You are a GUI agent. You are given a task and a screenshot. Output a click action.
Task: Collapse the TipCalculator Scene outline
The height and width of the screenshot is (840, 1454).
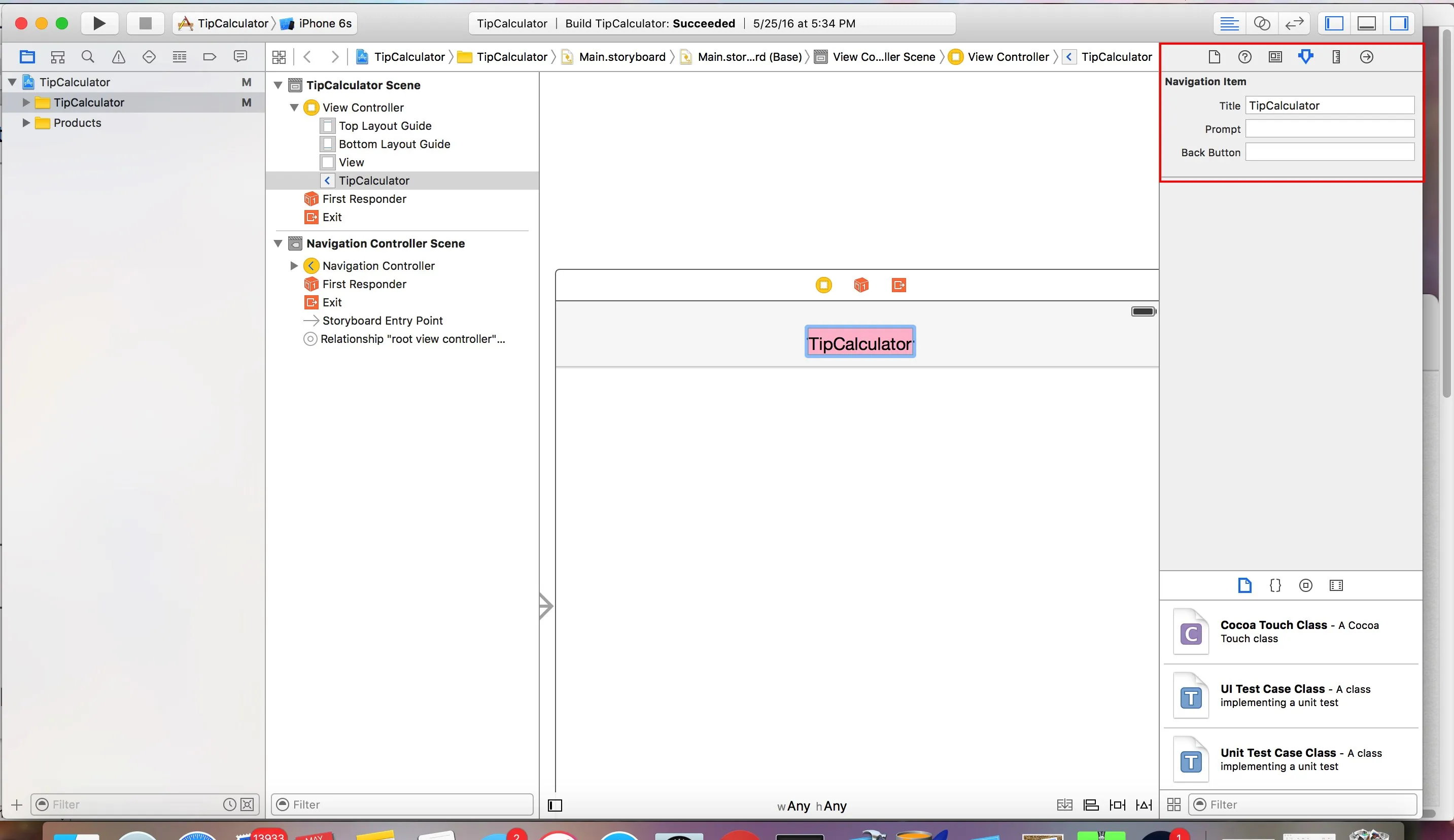tap(278, 85)
